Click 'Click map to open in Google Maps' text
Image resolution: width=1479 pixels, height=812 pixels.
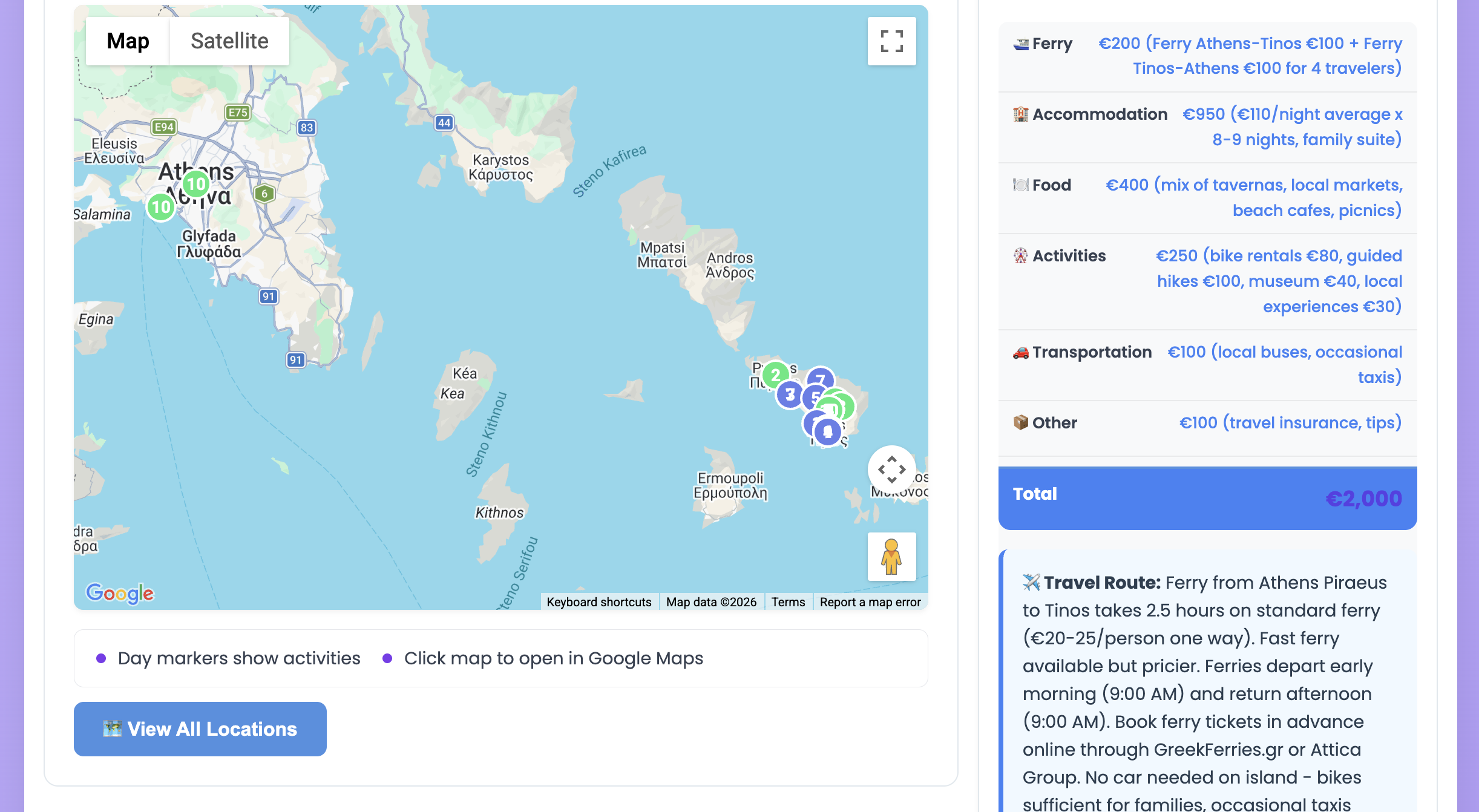pyautogui.click(x=554, y=658)
